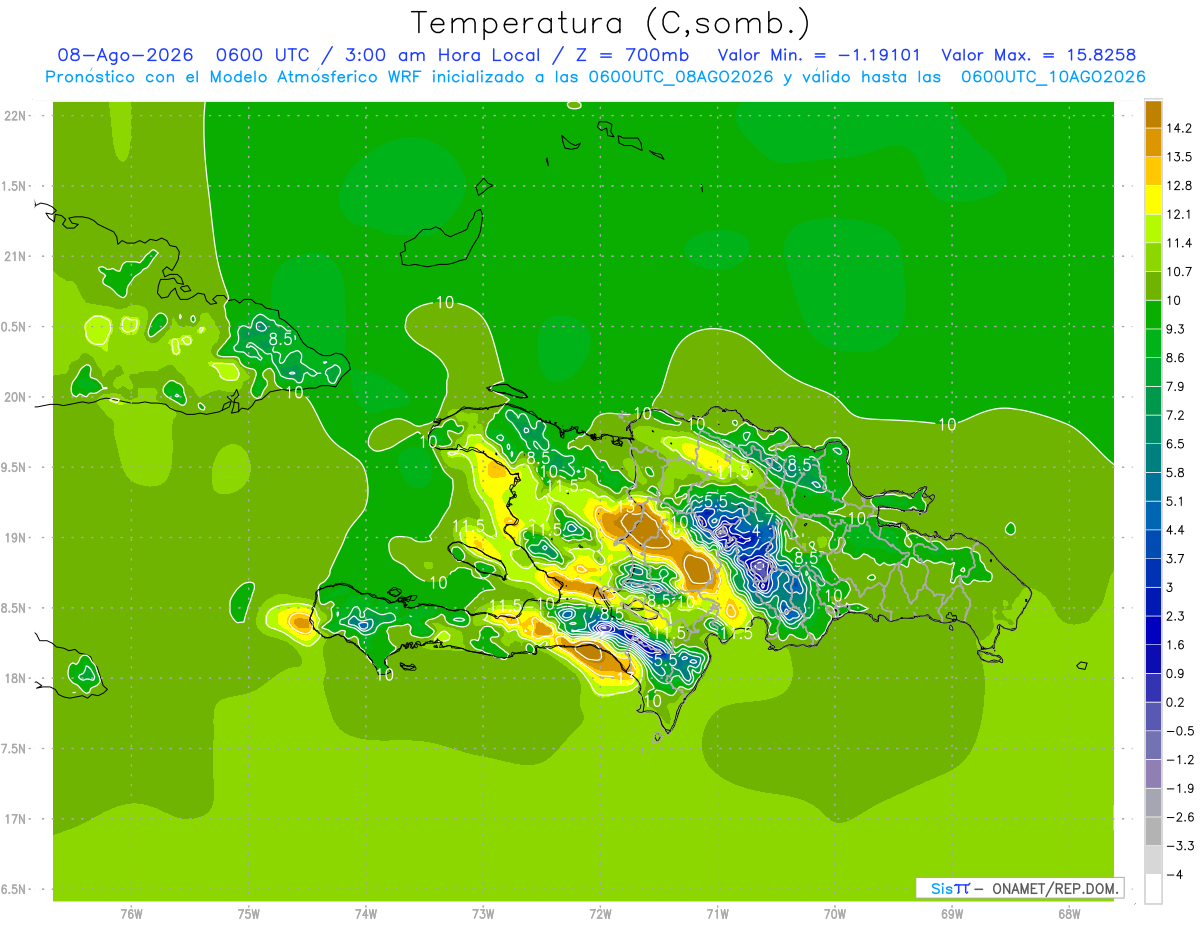The height and width of the screenshot is (927, 1200).
Task: Pick the white swatch below -4
Action: click(x=1153, y=889)
